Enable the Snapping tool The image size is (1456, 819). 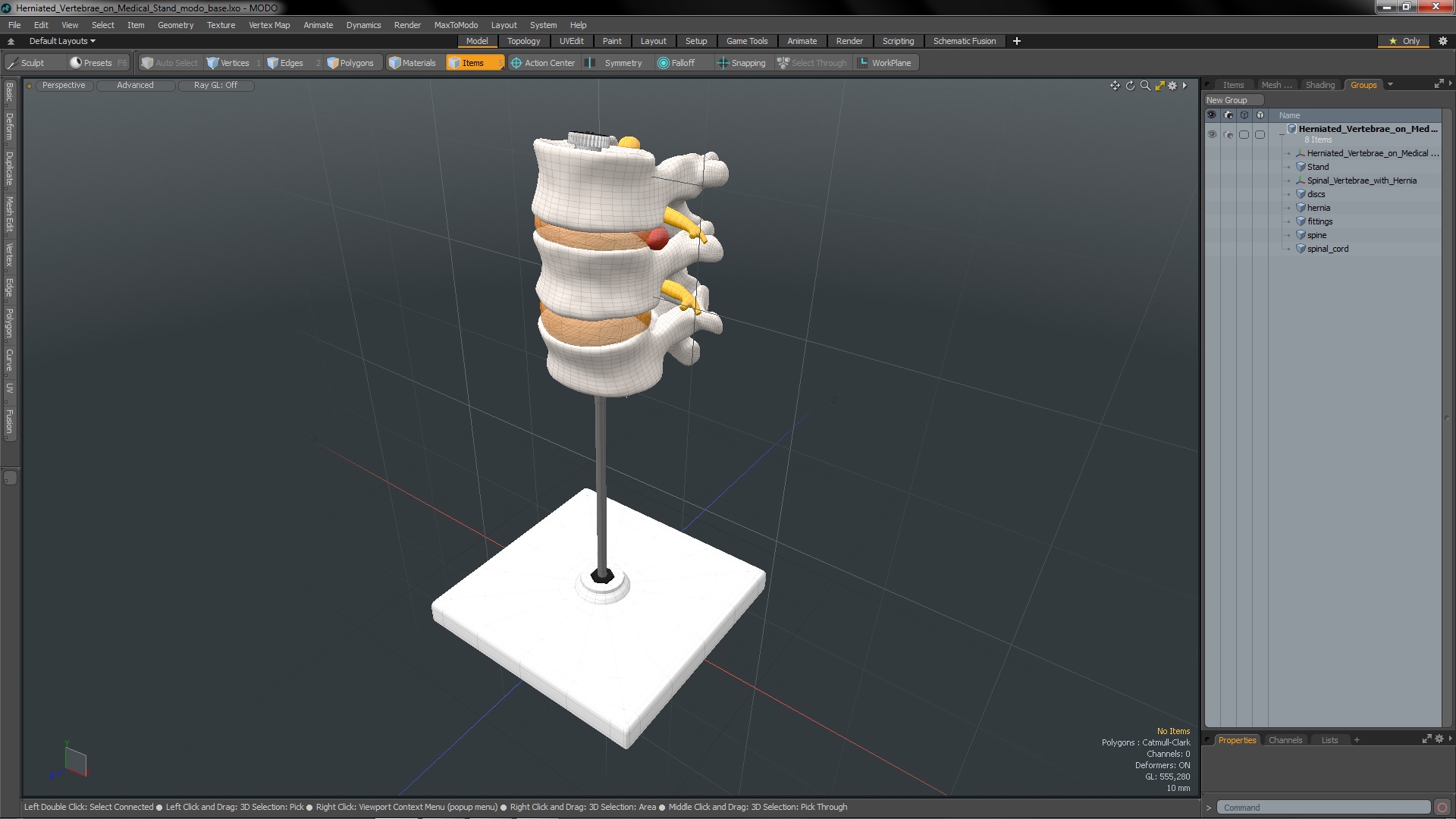741,63
